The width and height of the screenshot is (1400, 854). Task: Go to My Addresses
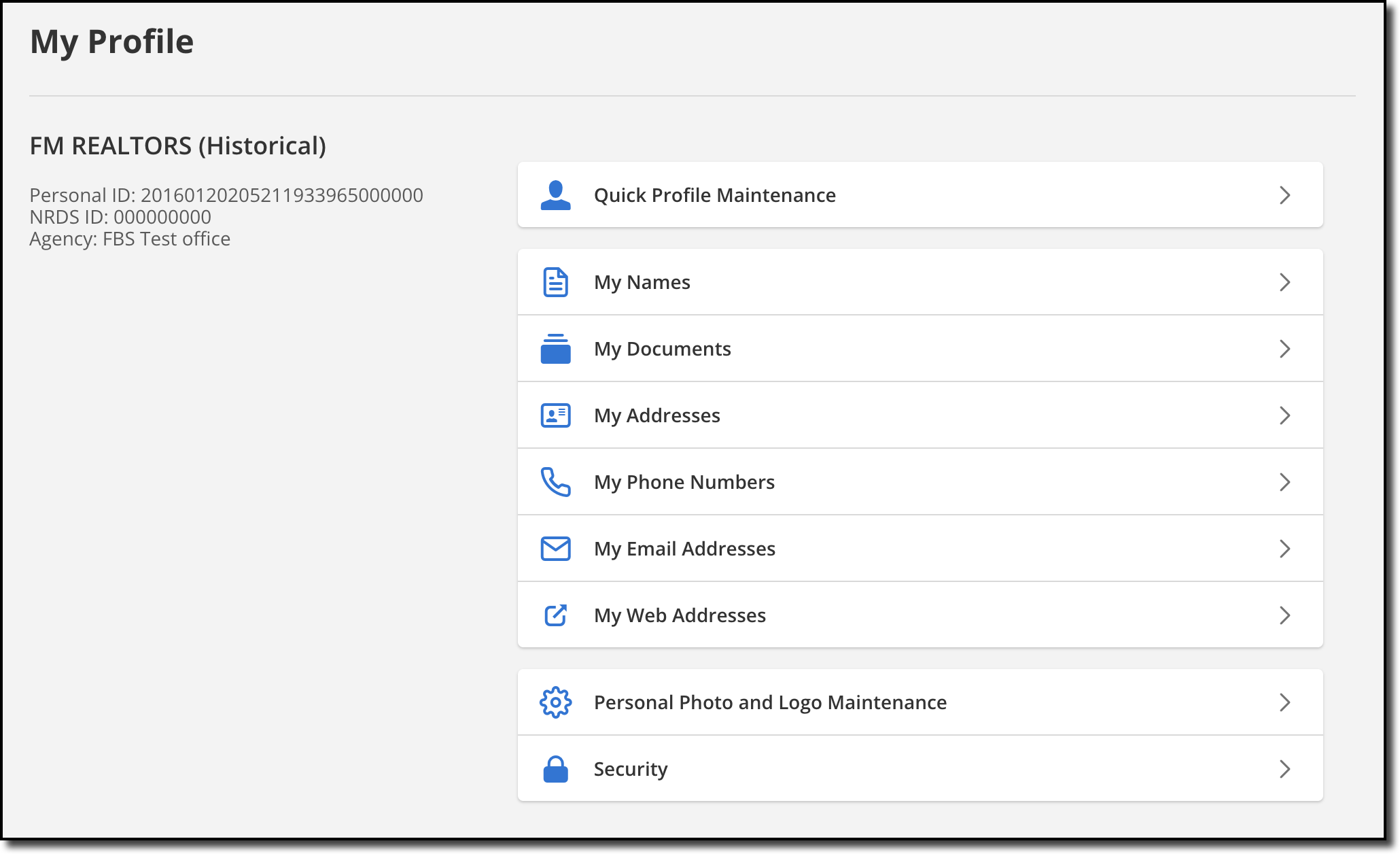pyautogui.click(x=920, y=415)
